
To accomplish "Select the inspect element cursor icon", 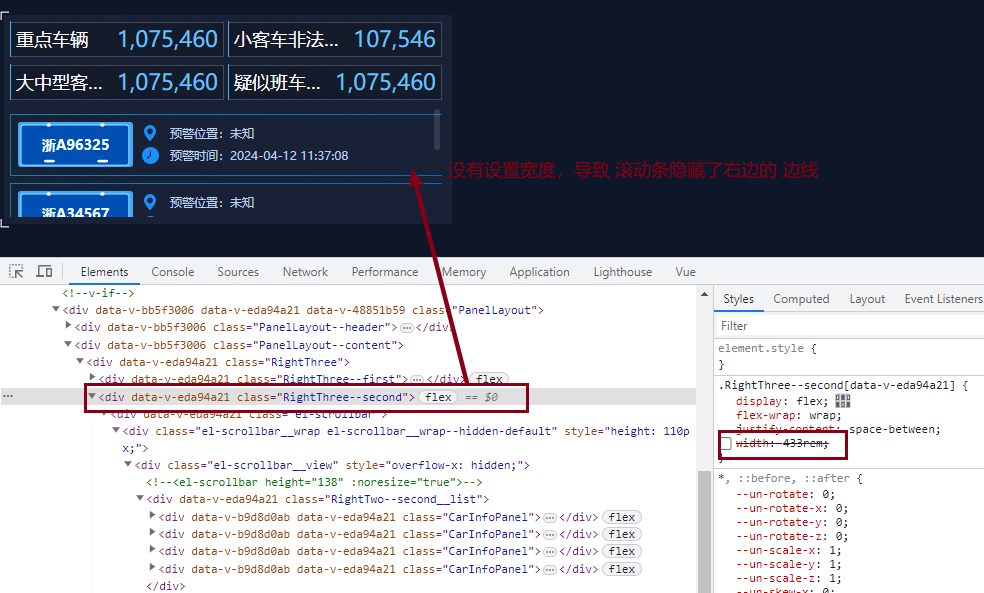I will [17, 272].
